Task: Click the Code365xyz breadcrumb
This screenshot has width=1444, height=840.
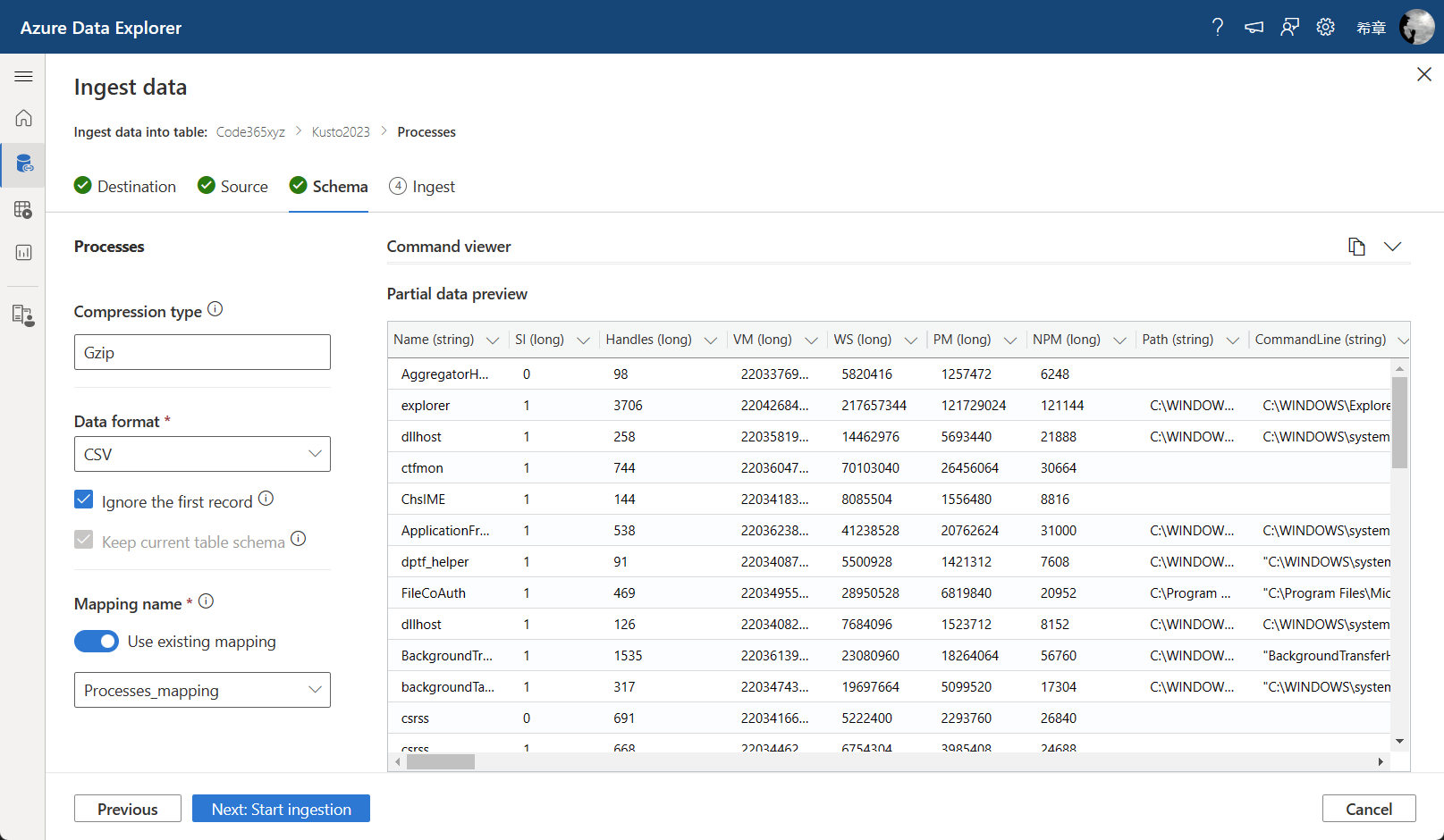Action: [x=250, y=132]
